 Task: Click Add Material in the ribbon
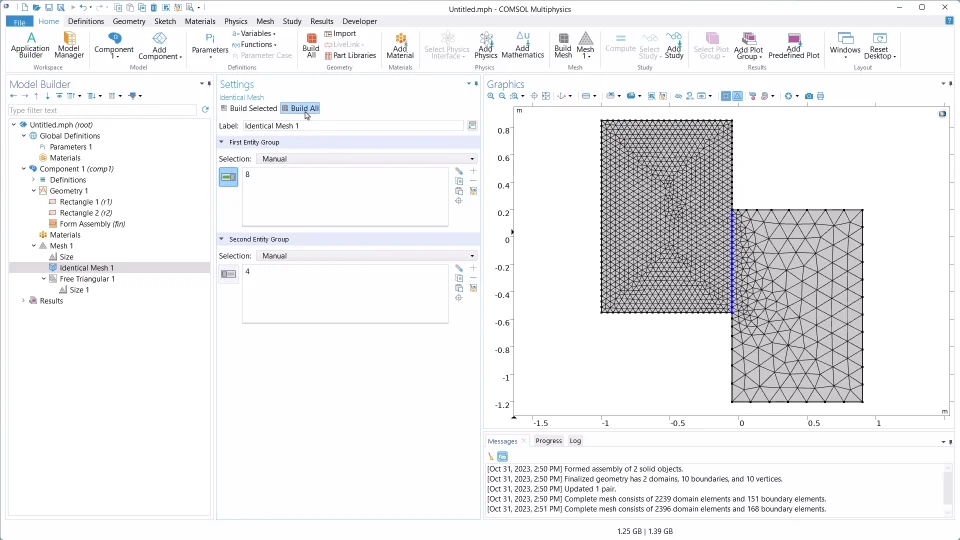pos(400,45)
